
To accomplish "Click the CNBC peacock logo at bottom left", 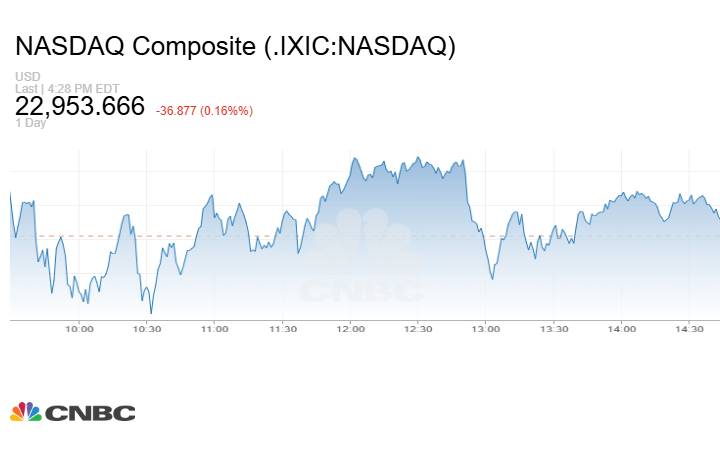I will pyautogui.click(x=72, y=411).
